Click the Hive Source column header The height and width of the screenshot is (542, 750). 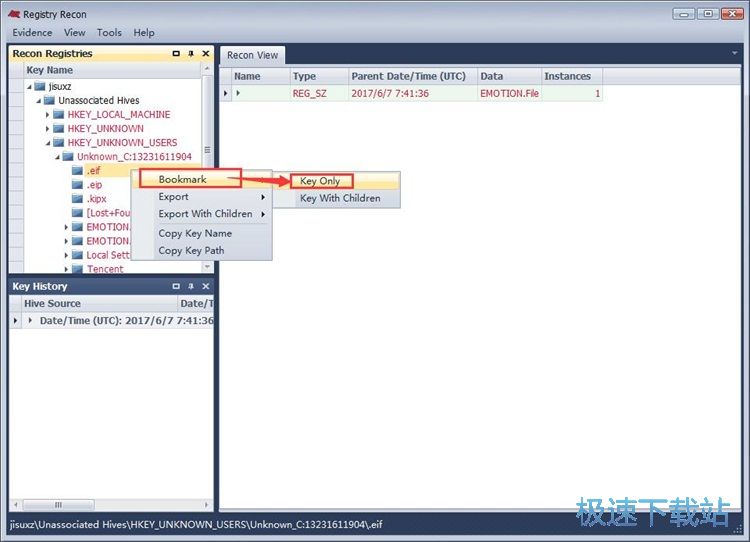tap(99, 303)
